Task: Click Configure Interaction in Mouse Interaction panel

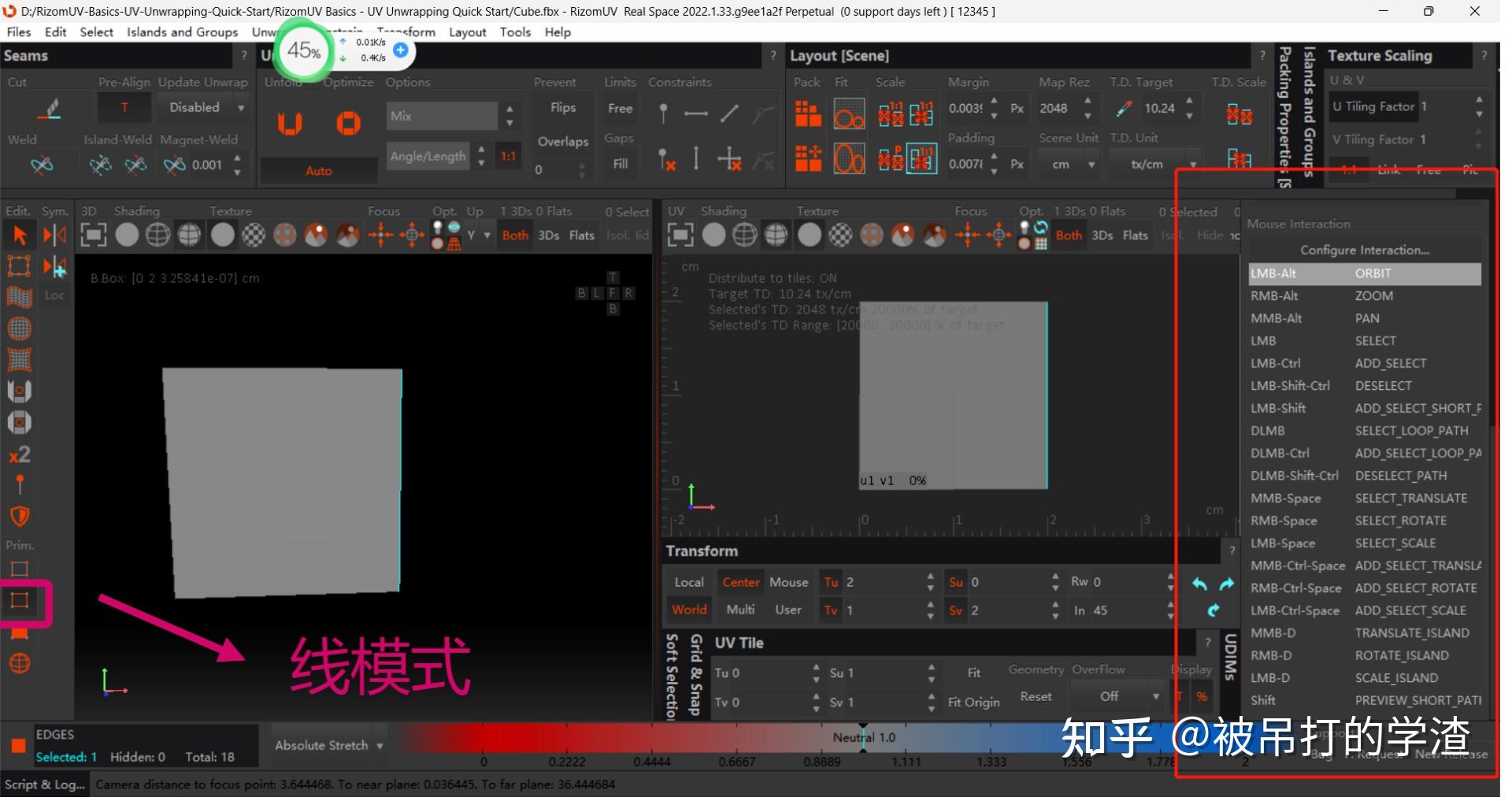Action: (x=1365, y=250)
